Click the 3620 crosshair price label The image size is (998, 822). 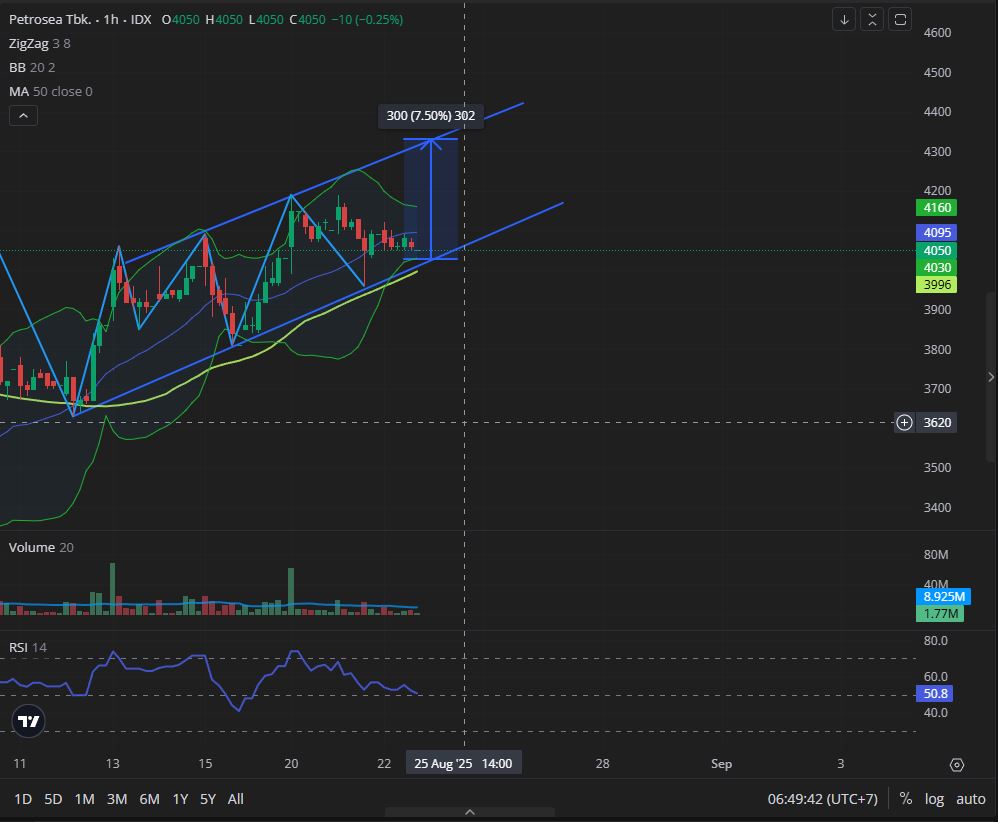[x=936, y=423]
